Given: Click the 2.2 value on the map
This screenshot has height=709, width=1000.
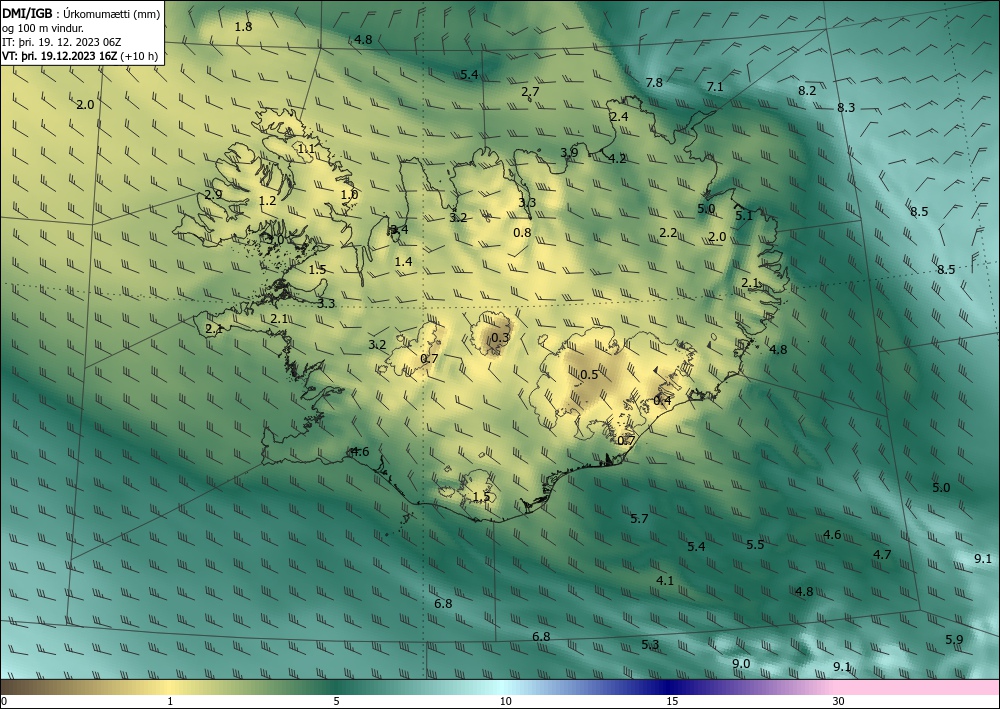Looking at the screenshot, I should [668, 233].
